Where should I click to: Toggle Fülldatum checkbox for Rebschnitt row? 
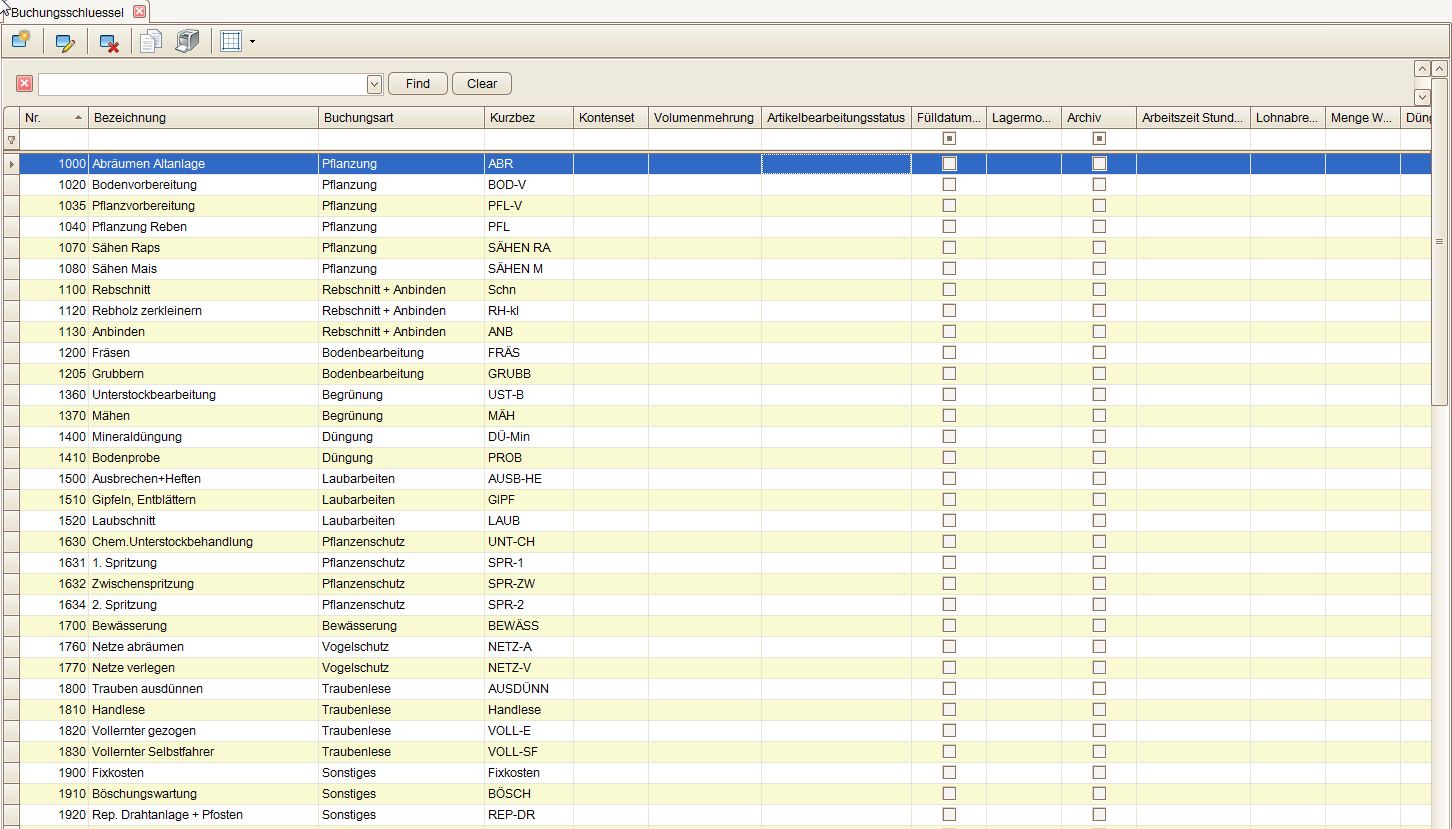click(x=949, y=289)
